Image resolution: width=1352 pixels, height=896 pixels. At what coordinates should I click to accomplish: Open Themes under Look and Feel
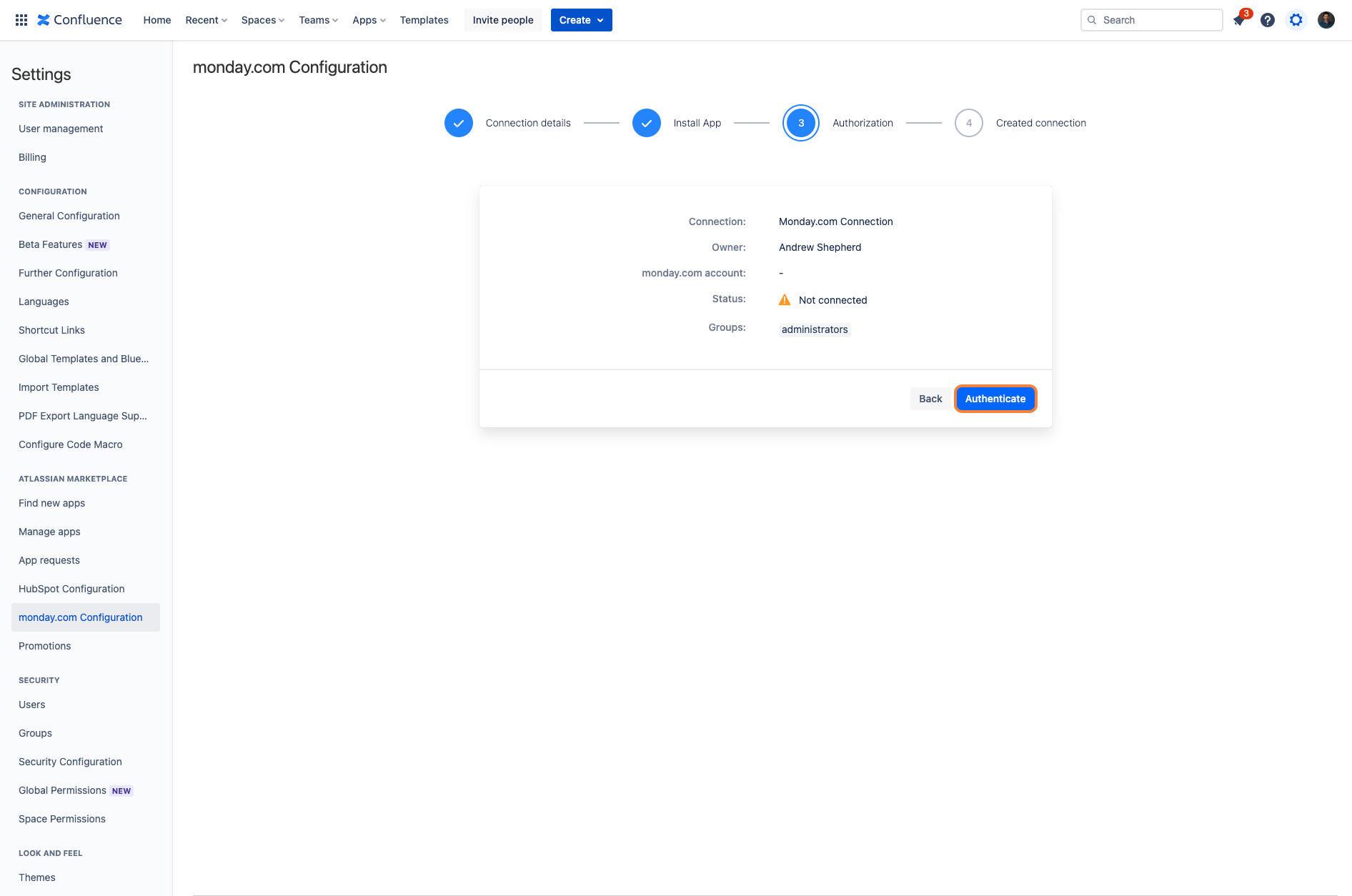click(86, 877)
